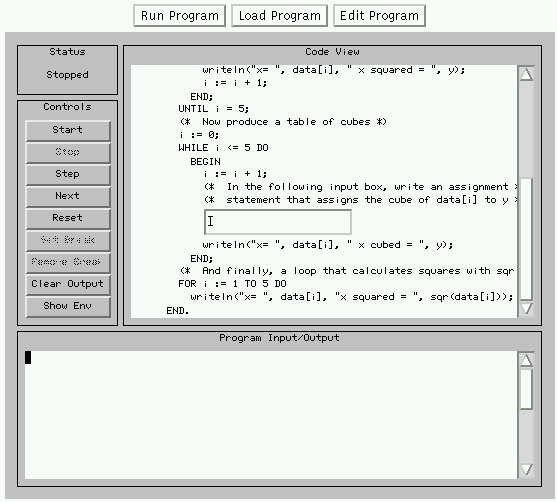
Task: Step through code with Step button
Action: coord(68,174)
